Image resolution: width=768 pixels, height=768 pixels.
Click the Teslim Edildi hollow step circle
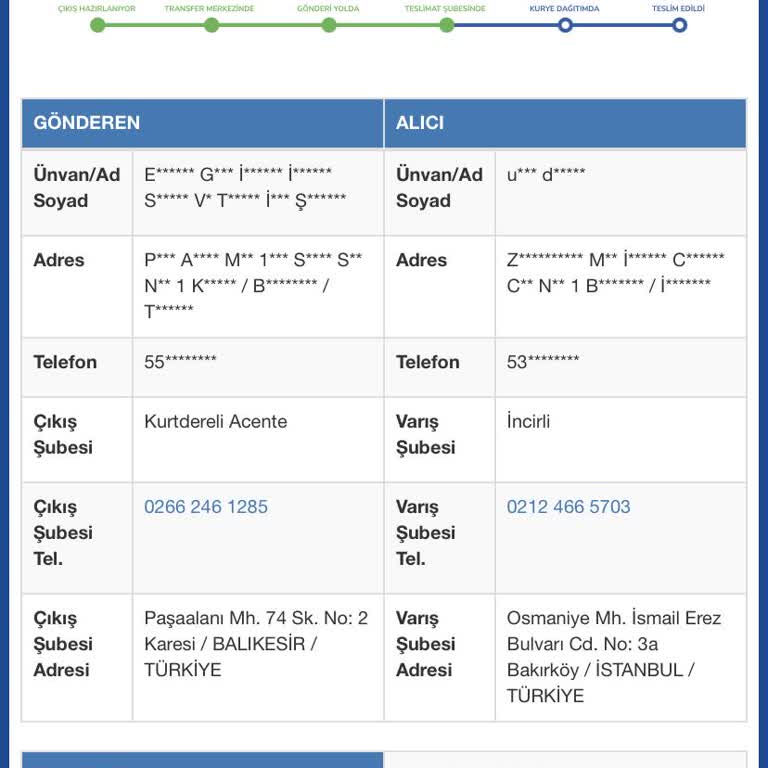tap(679, 25)
